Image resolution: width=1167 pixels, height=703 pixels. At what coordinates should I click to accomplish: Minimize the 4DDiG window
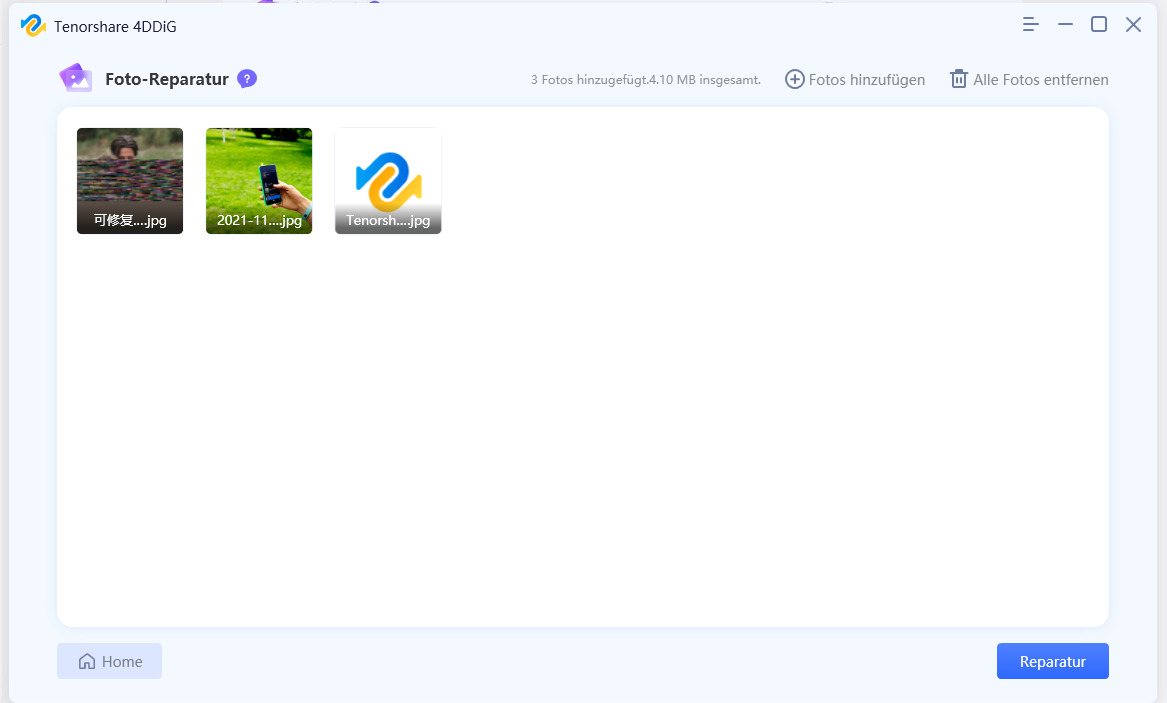(x=1065, y=25)
